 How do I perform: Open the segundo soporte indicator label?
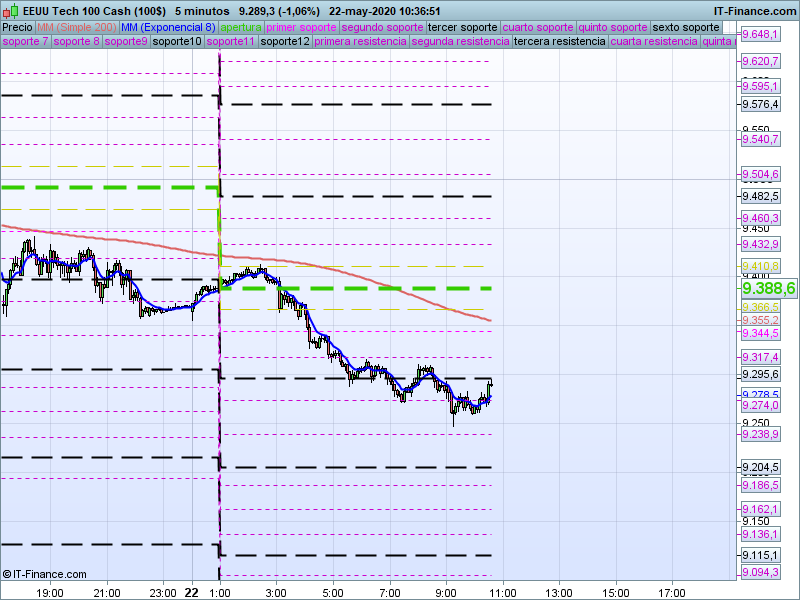pyautogui.click(x=382, y=27)
